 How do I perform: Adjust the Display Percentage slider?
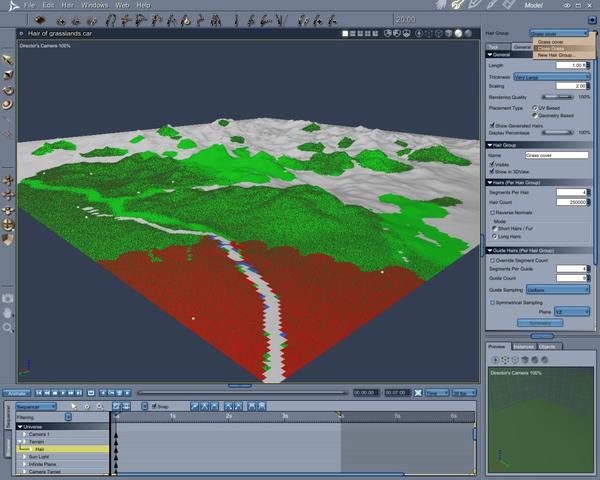point(558,132)
